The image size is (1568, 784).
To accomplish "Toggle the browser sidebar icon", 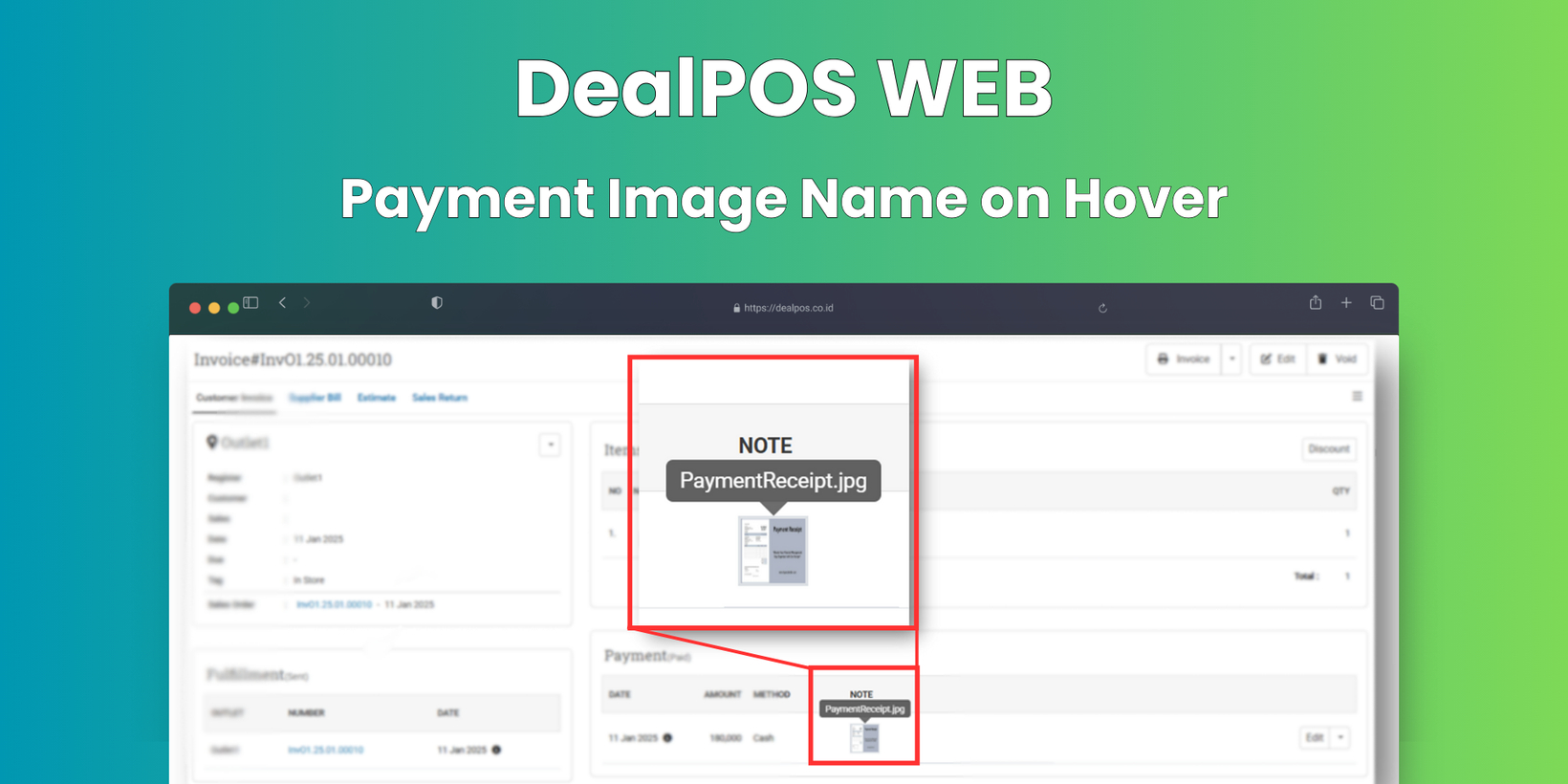I will [250, 303].
